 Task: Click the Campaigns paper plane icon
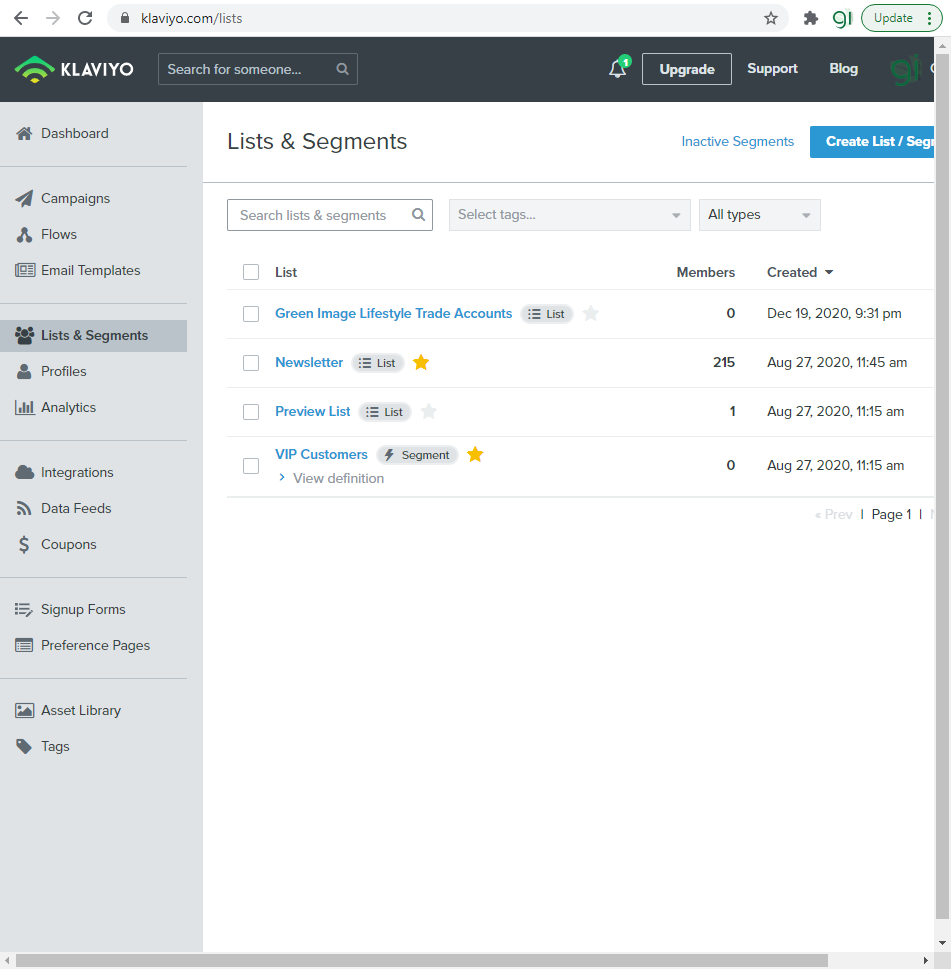pyautogui.click(x=24, y=198)
